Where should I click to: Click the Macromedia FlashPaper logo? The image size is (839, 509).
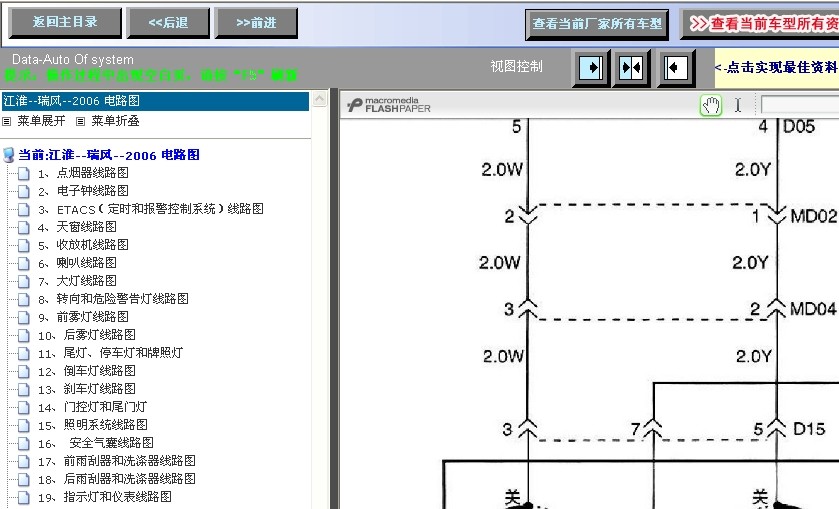(389, 104)
